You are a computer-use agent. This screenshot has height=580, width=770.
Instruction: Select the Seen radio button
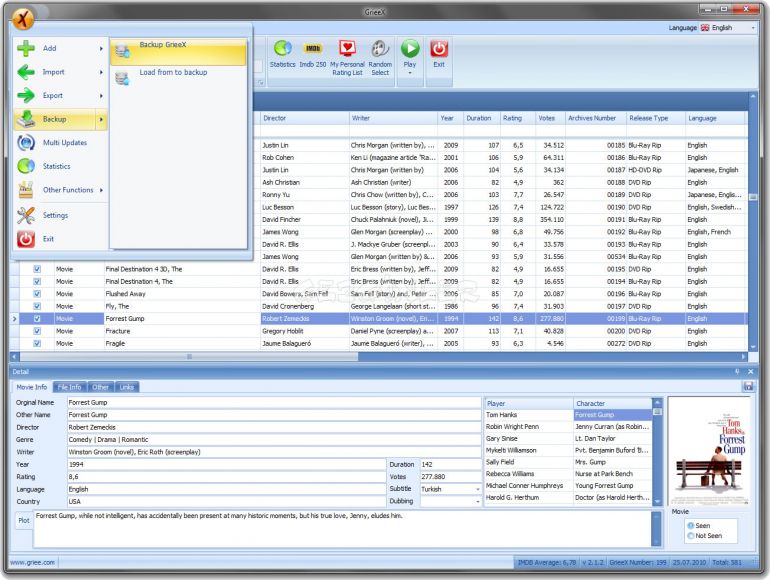[x=691, y=525]
